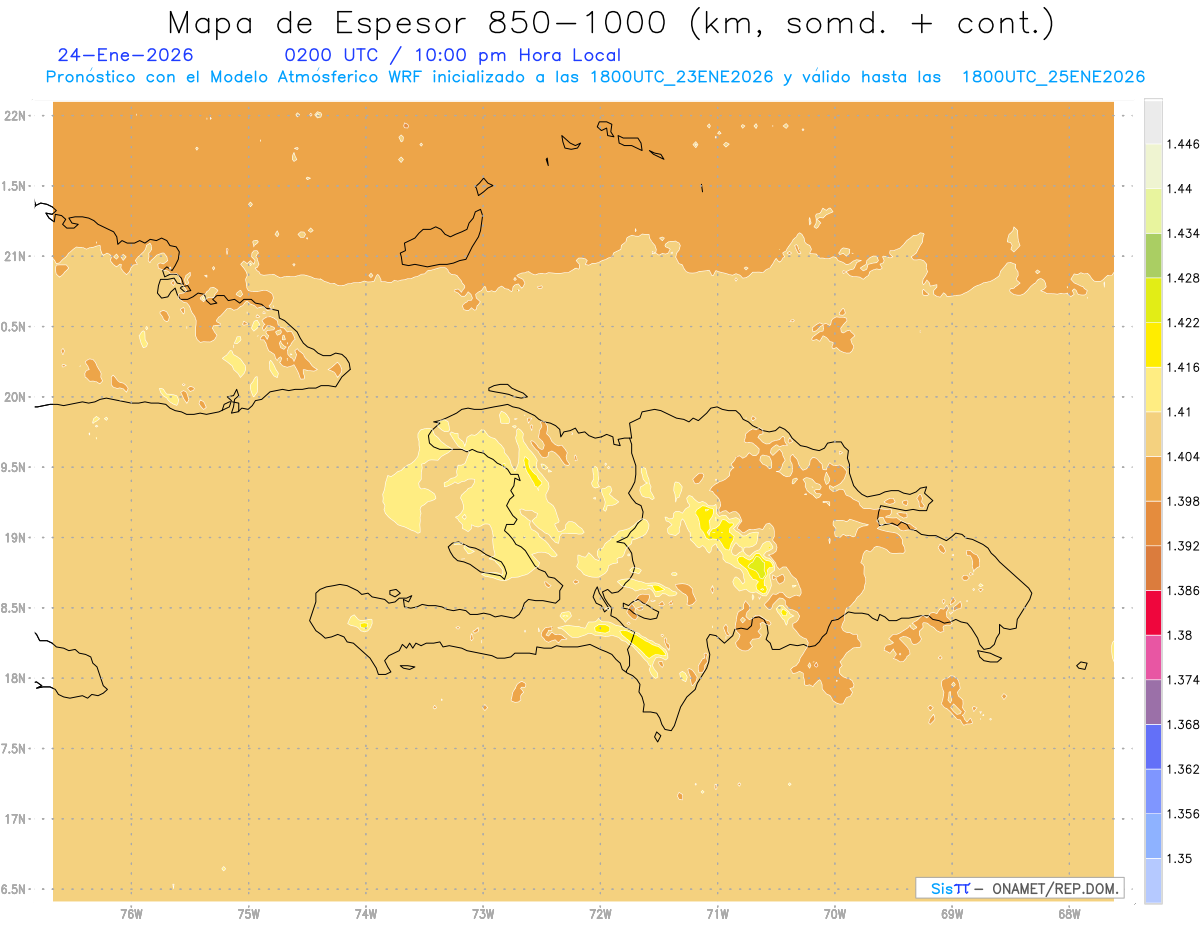
Task: Click the longitude axis label 72W
Action: [x=600, y=914]
